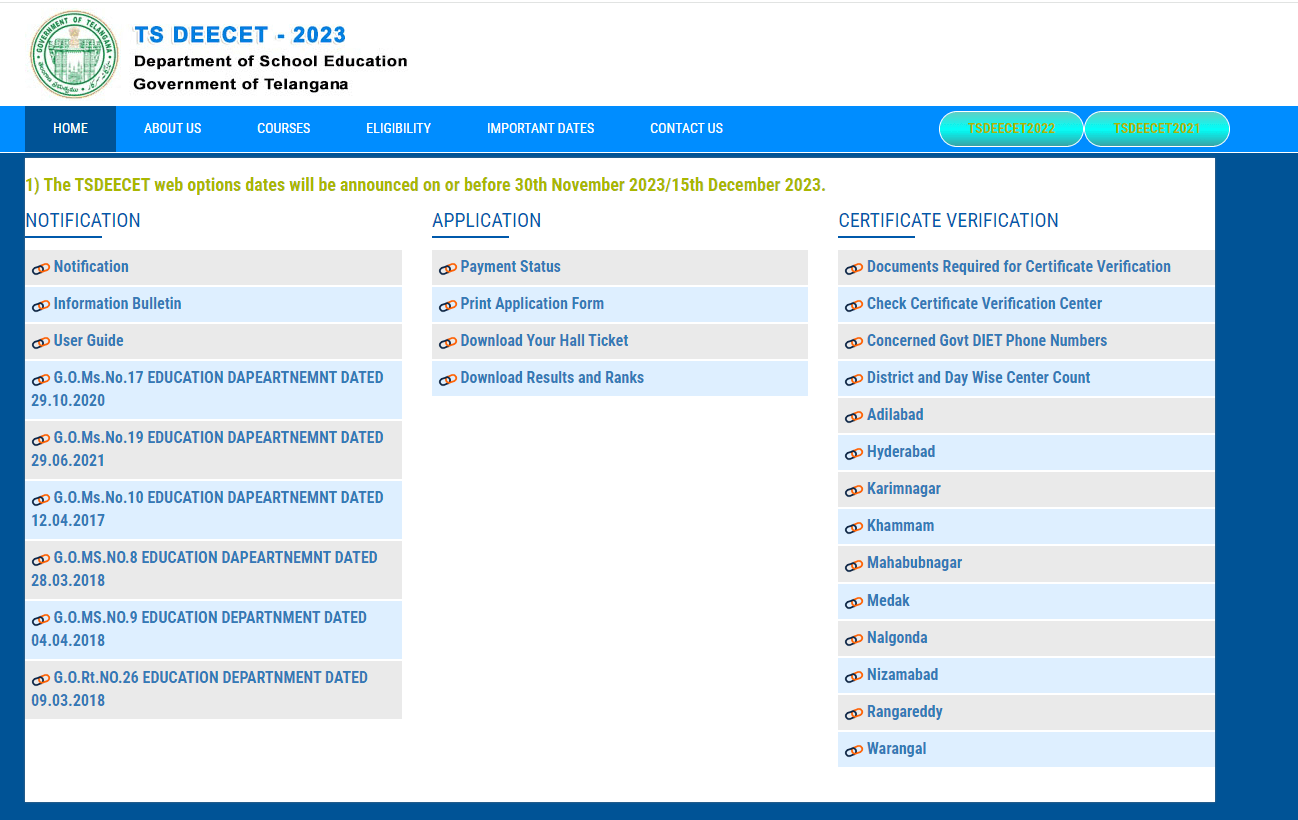Select the Warangal district link

[x=896, y=749]
